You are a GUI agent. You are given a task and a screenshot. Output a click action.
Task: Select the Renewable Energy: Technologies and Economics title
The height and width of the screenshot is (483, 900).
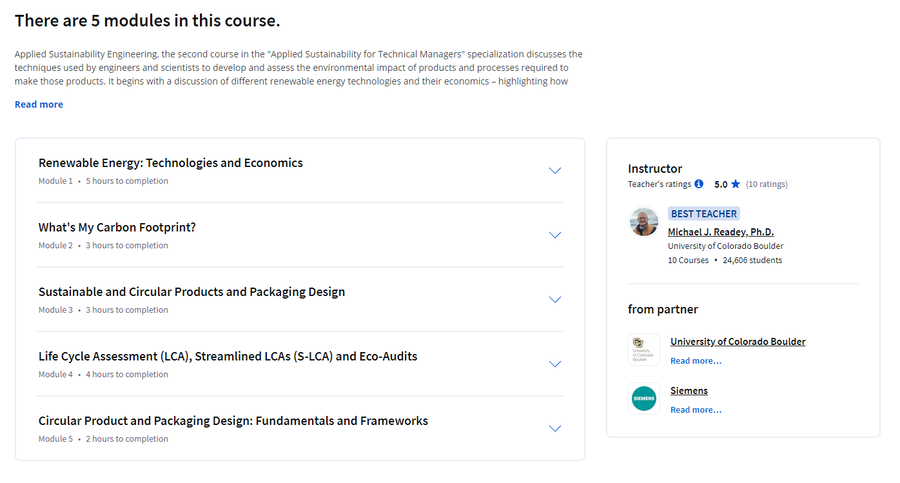[x=170, y=163]
